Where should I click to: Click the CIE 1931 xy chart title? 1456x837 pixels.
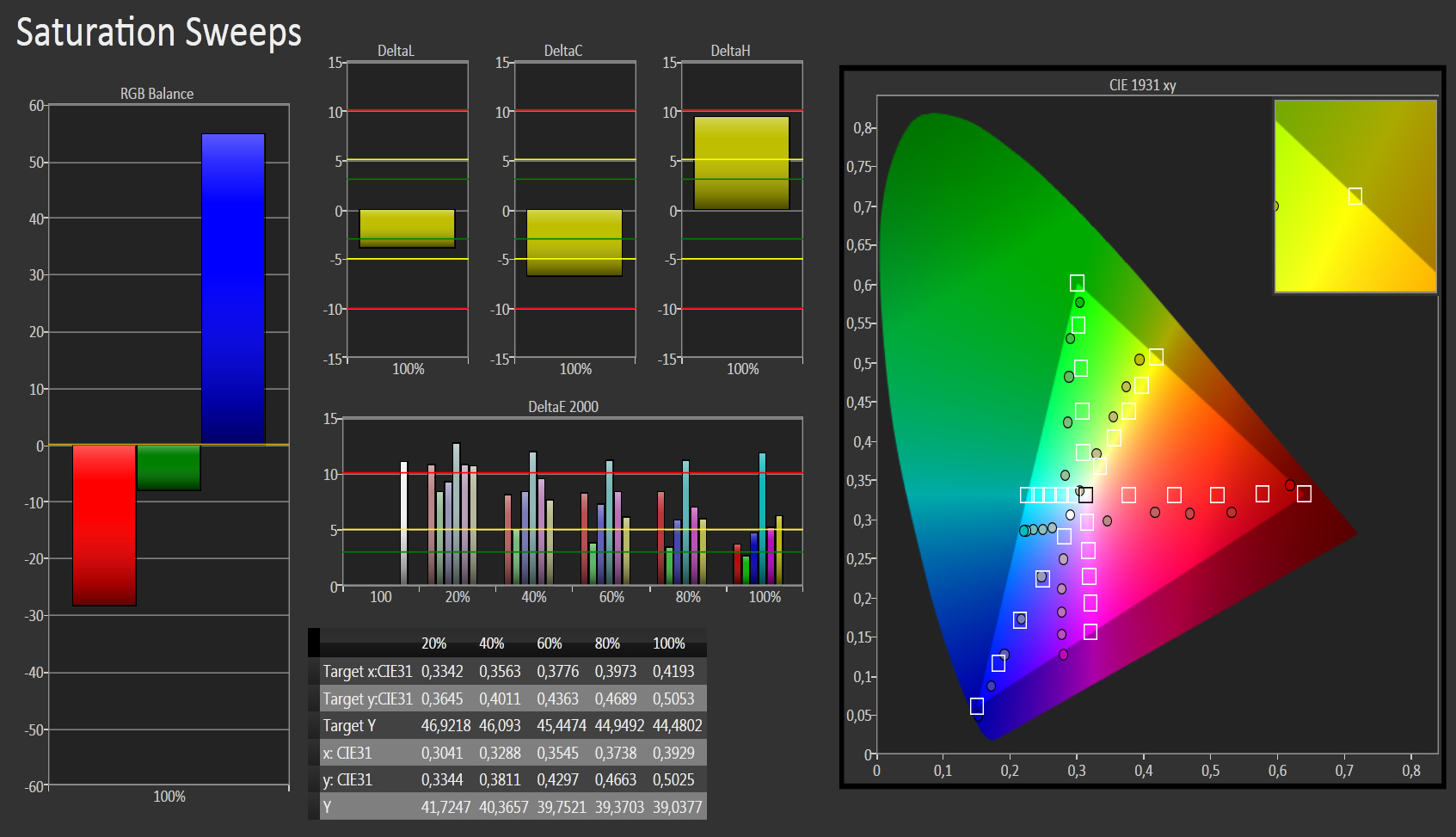pyautogui.click(x=1142, y=85)
